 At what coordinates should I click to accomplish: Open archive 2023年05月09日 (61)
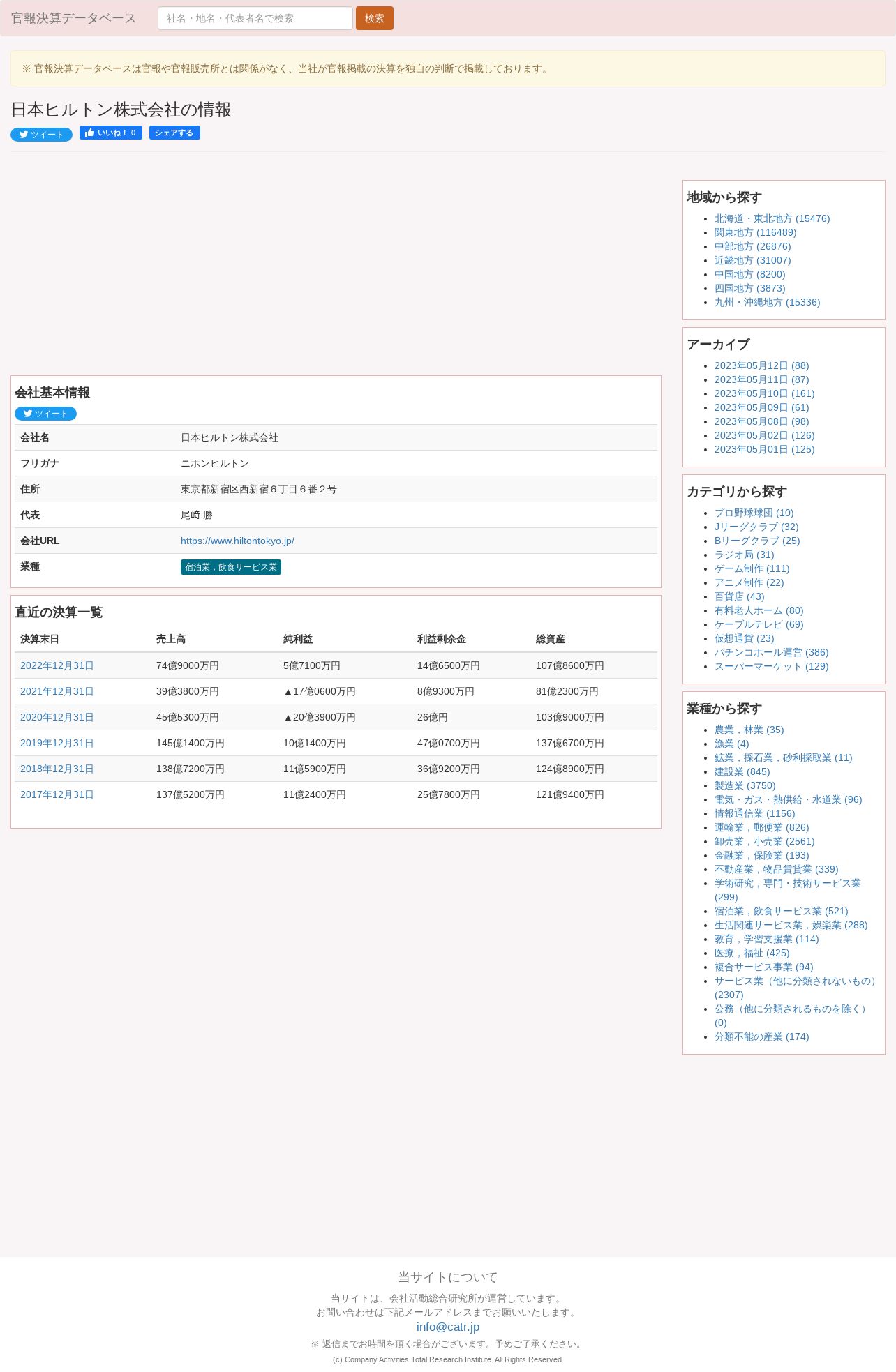761,407
